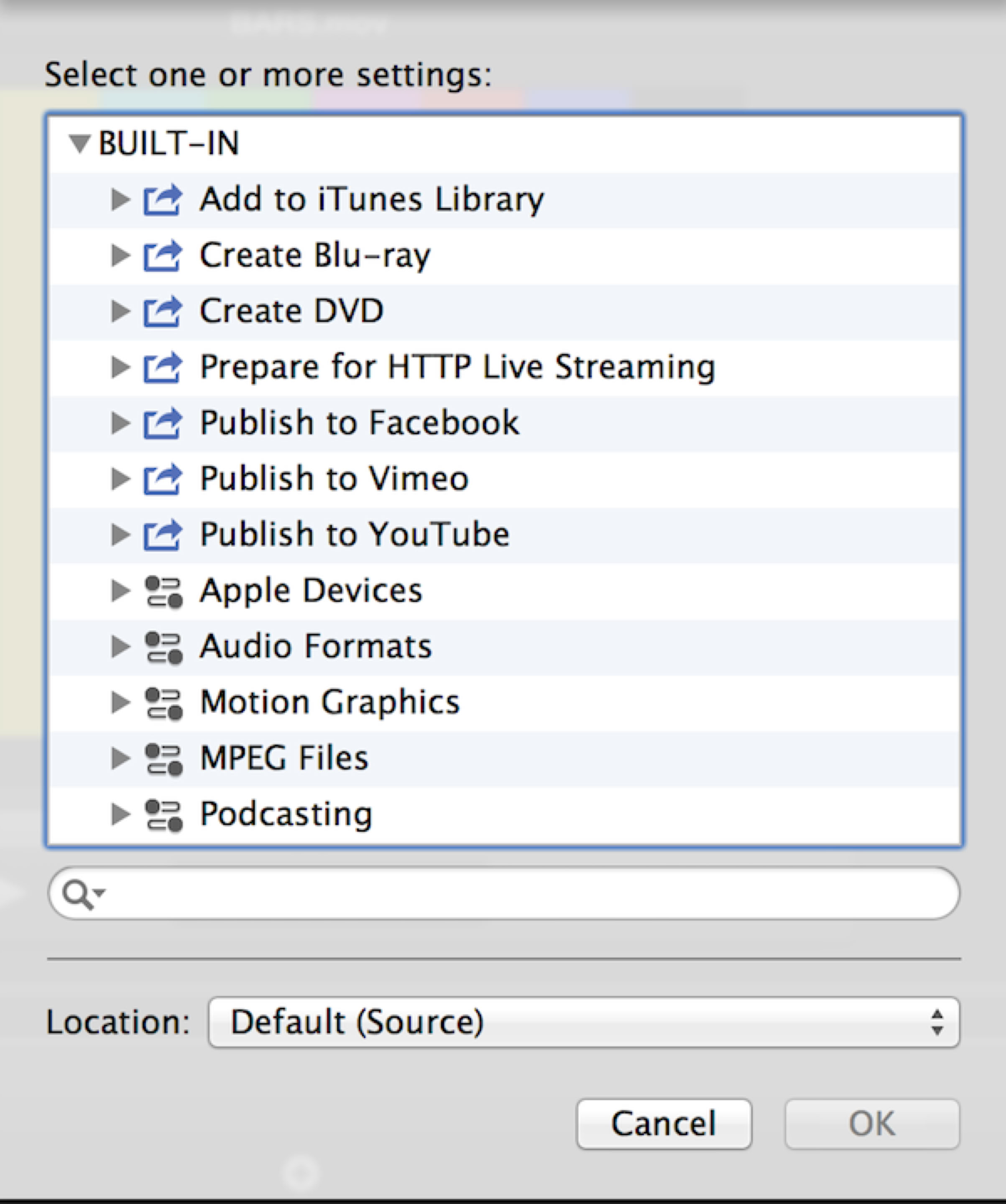Click the settings group icon beside Podcasting
1006x1204 pixels.
(163, 815)
